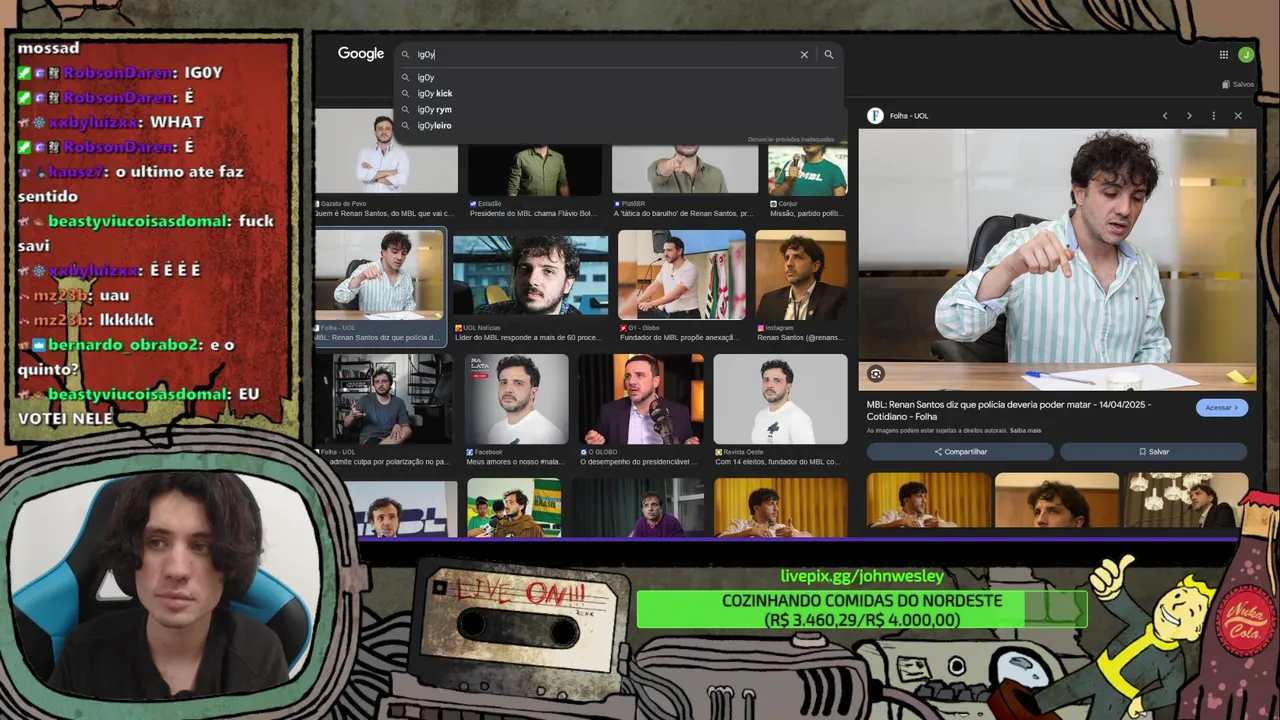Go to next image in preview panel
Viewport: 1280px width, 720px height.
[1189, 116]
